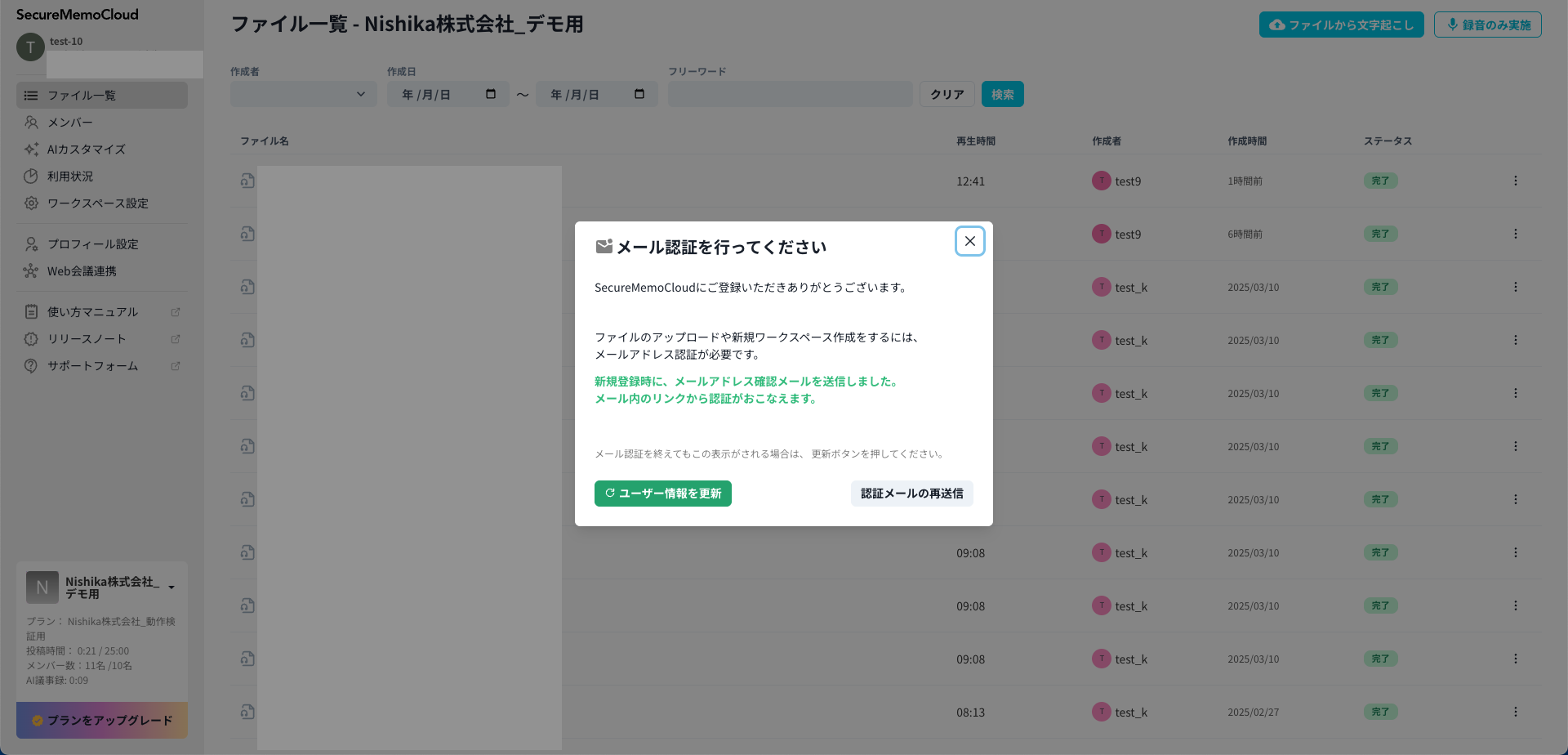Start 録音のみ実施 recording button
The height and width of the screenshot is (755, 1568).
(x=1487, y=25)
